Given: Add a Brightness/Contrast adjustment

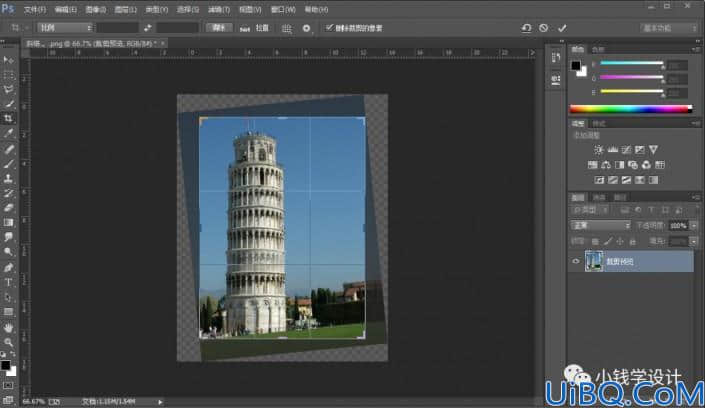Looking at the screenshot, I should tap(598, 150).
